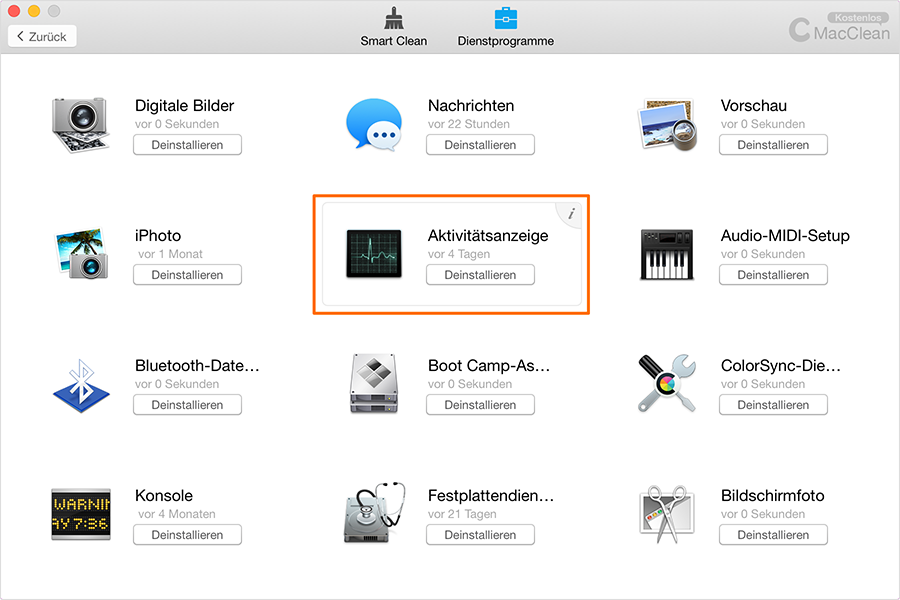Click the Digitale Bilder title text
900x600 pixels.
point(184,106)
